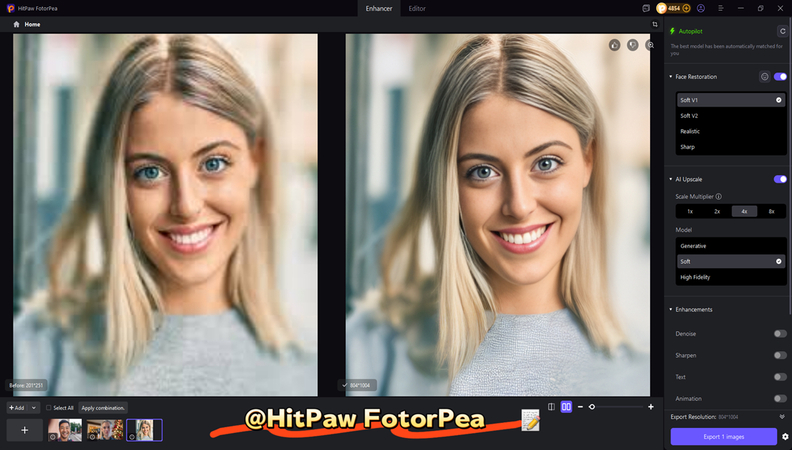Click the thumbs-up feedback icon

[614, 45]
